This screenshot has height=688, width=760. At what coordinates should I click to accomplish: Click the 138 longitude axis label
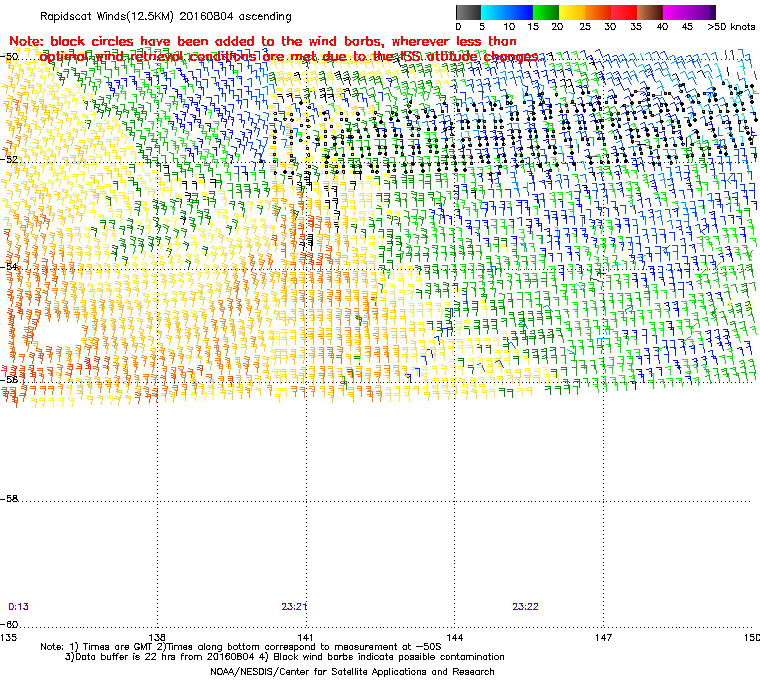(157, 637)
